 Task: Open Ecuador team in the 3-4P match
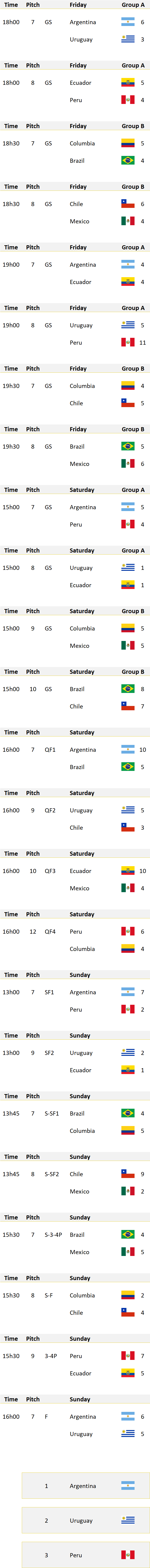80,1373
